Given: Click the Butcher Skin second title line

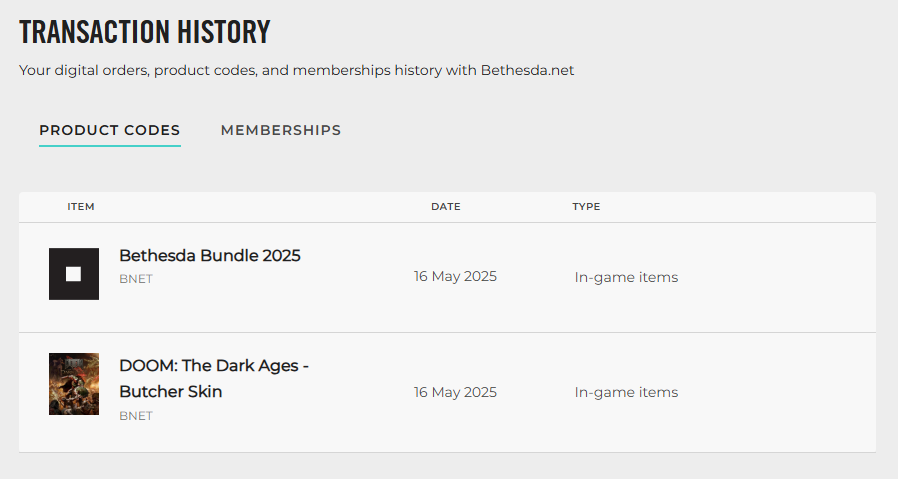Looking at the screenshot, I should [171, 392].
